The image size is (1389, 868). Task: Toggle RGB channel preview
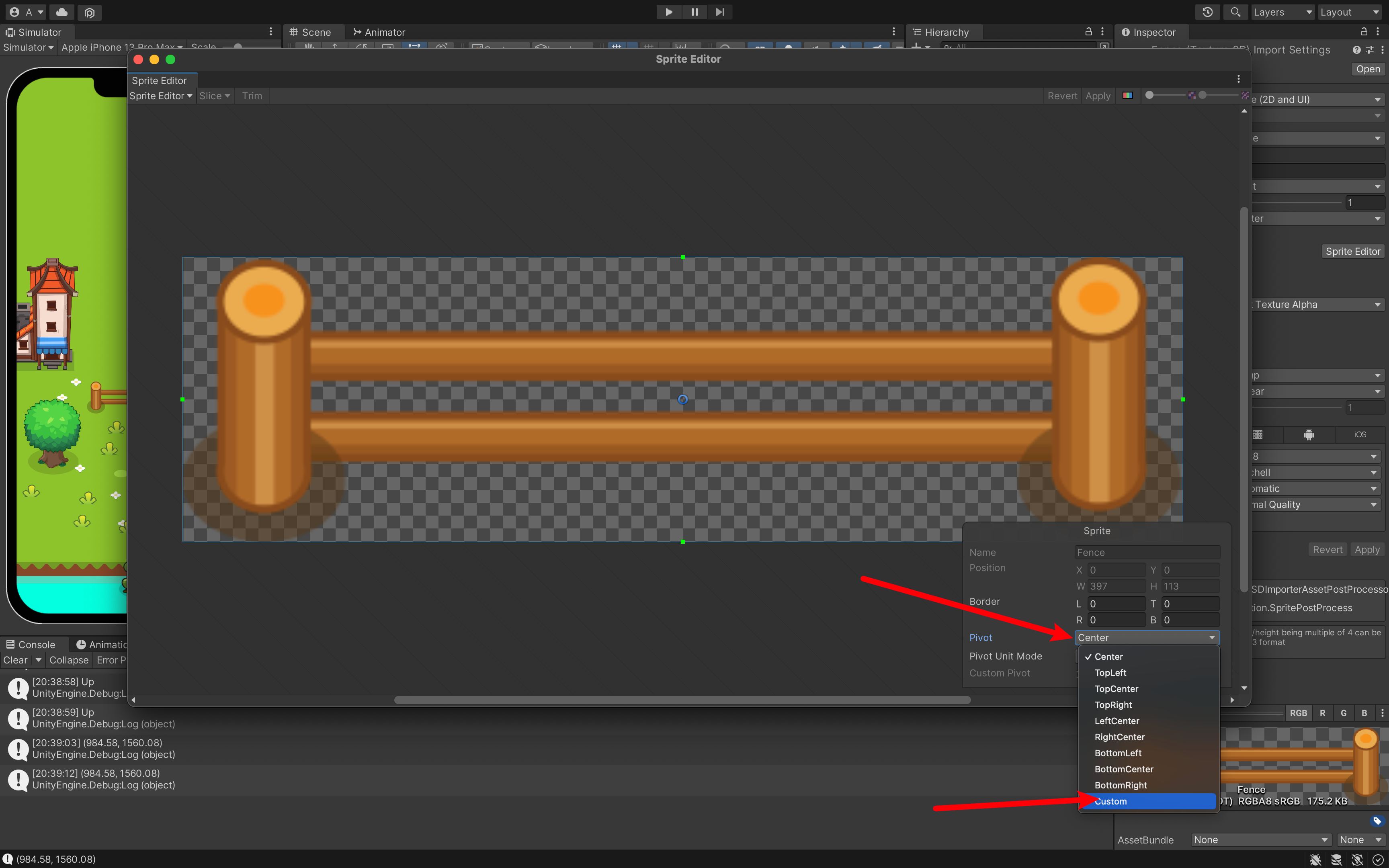[x=1298, y=713]
